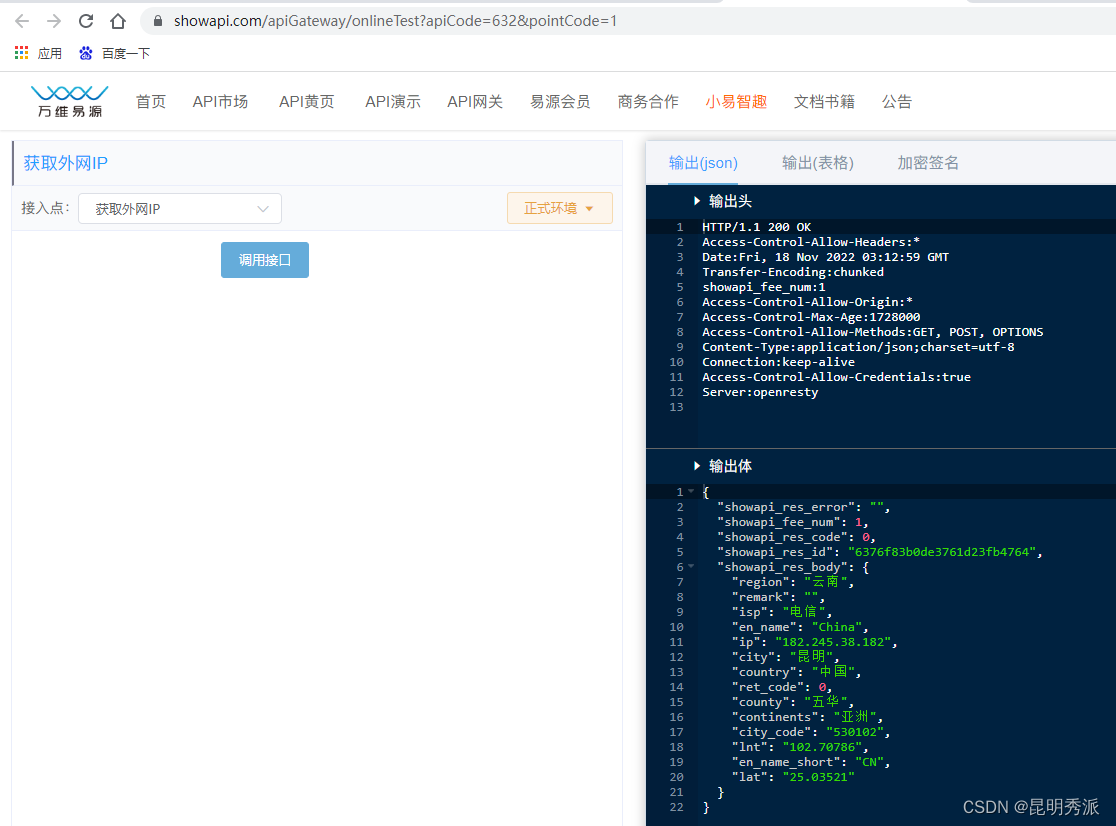This screenshot has height=826, width=1116.
Task: View site info via lock icon
Action: click(x=158, y=21)
